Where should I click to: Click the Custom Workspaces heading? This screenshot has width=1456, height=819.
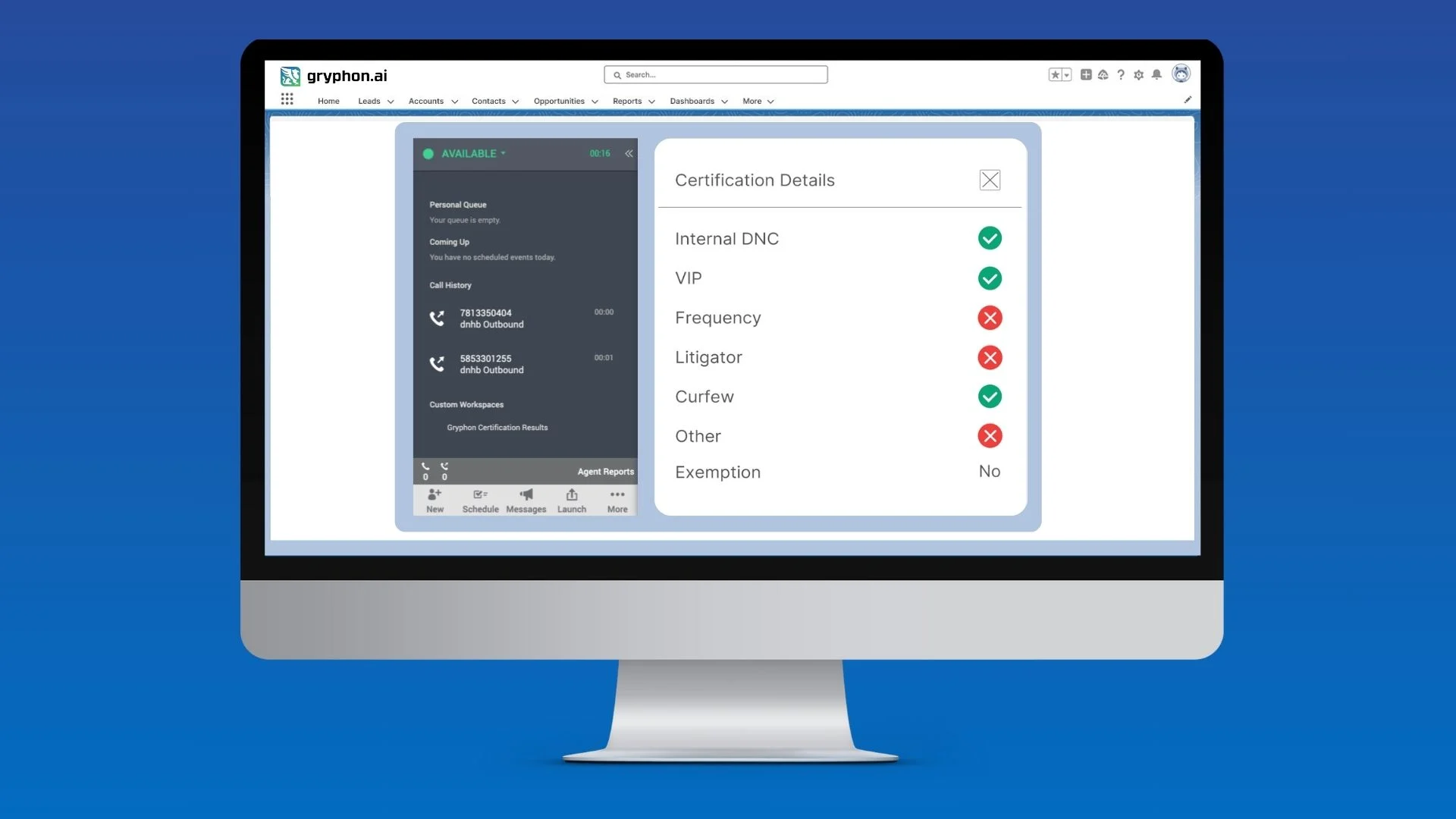click(466, 405)
